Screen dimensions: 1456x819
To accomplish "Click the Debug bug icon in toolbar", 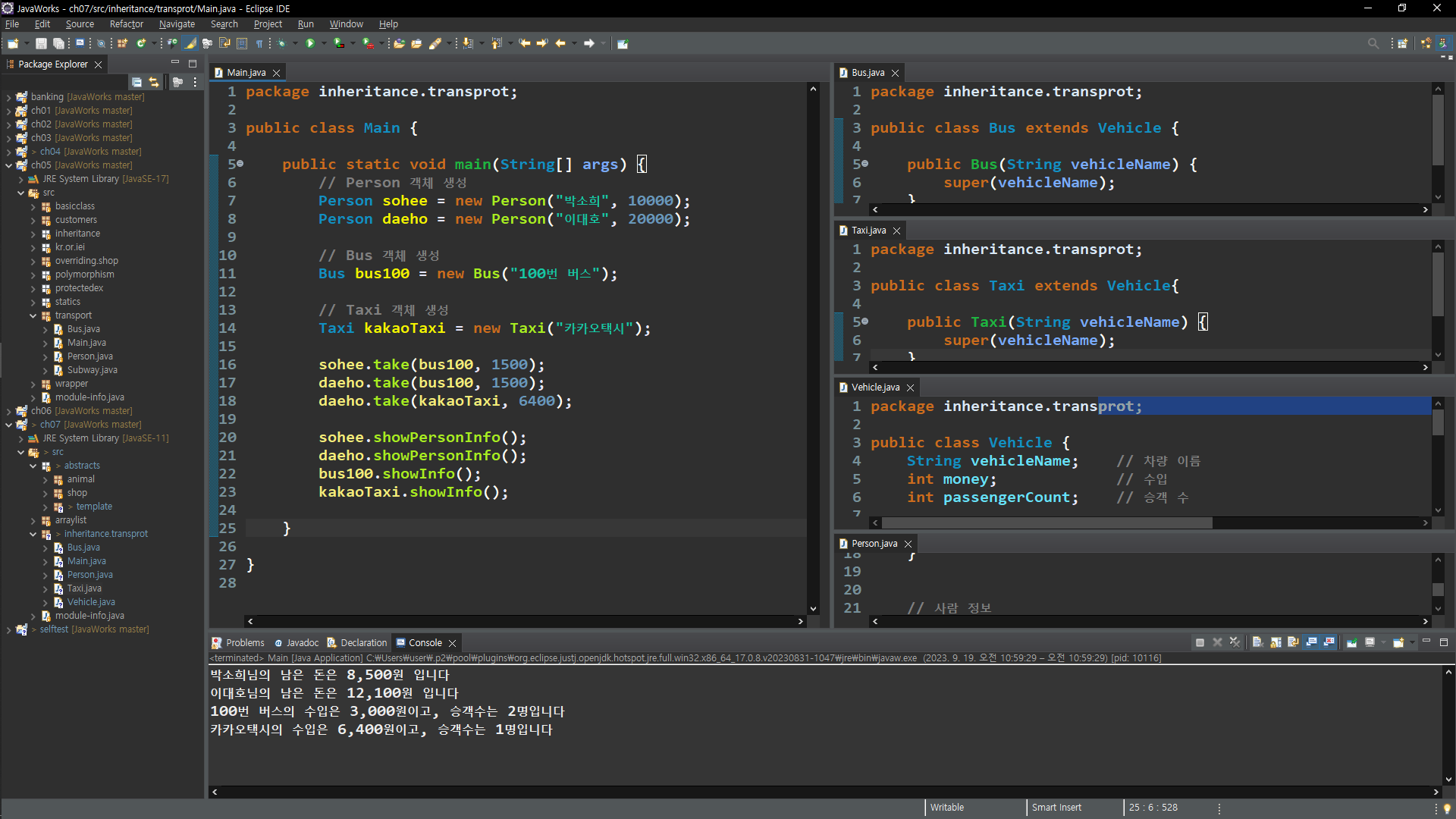I will (x=281, y=43).
